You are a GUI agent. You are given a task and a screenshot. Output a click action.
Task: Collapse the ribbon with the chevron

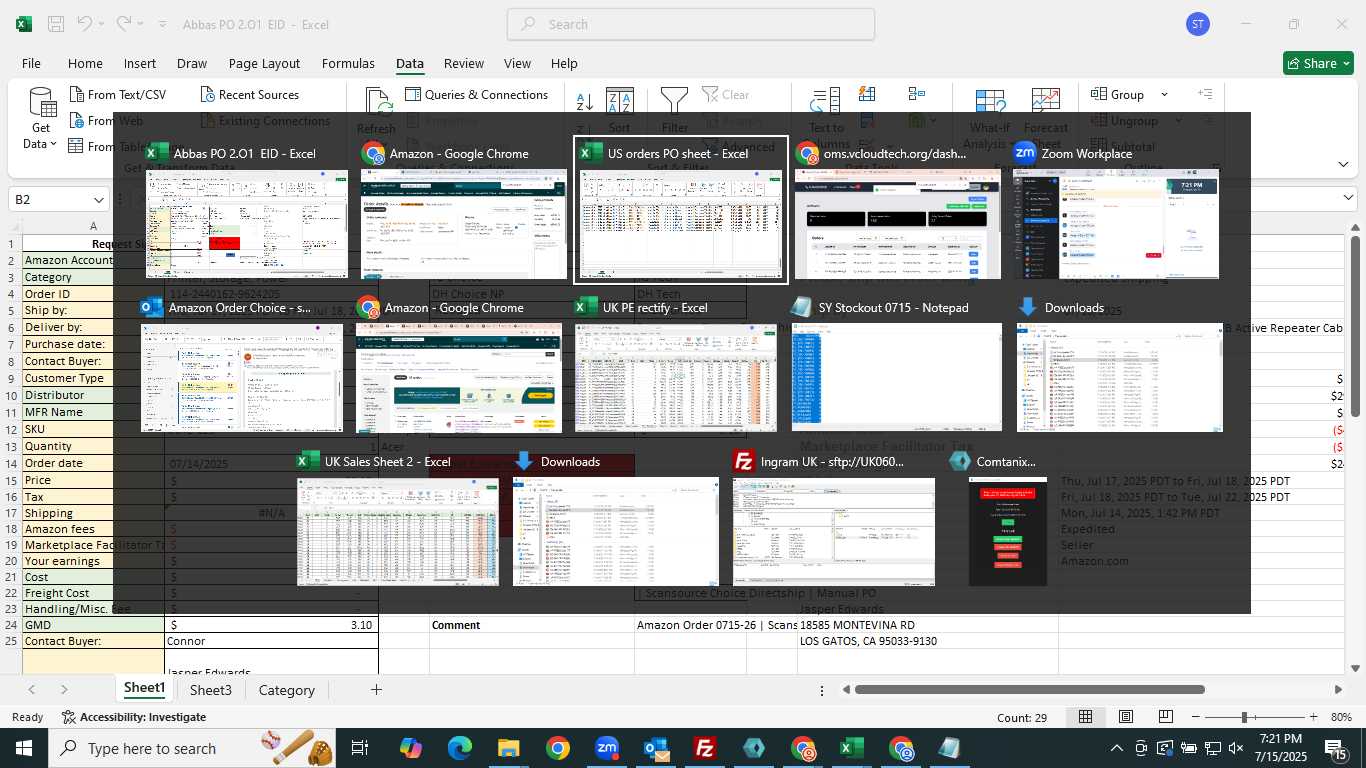point(1344,164)
